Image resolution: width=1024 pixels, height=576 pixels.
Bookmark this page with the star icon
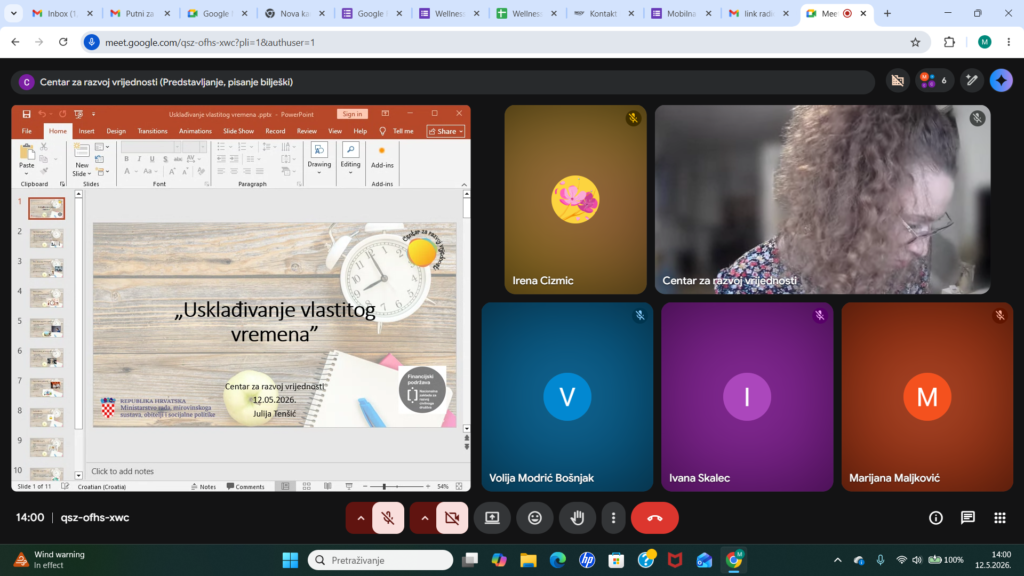click(x=915, y=42)
